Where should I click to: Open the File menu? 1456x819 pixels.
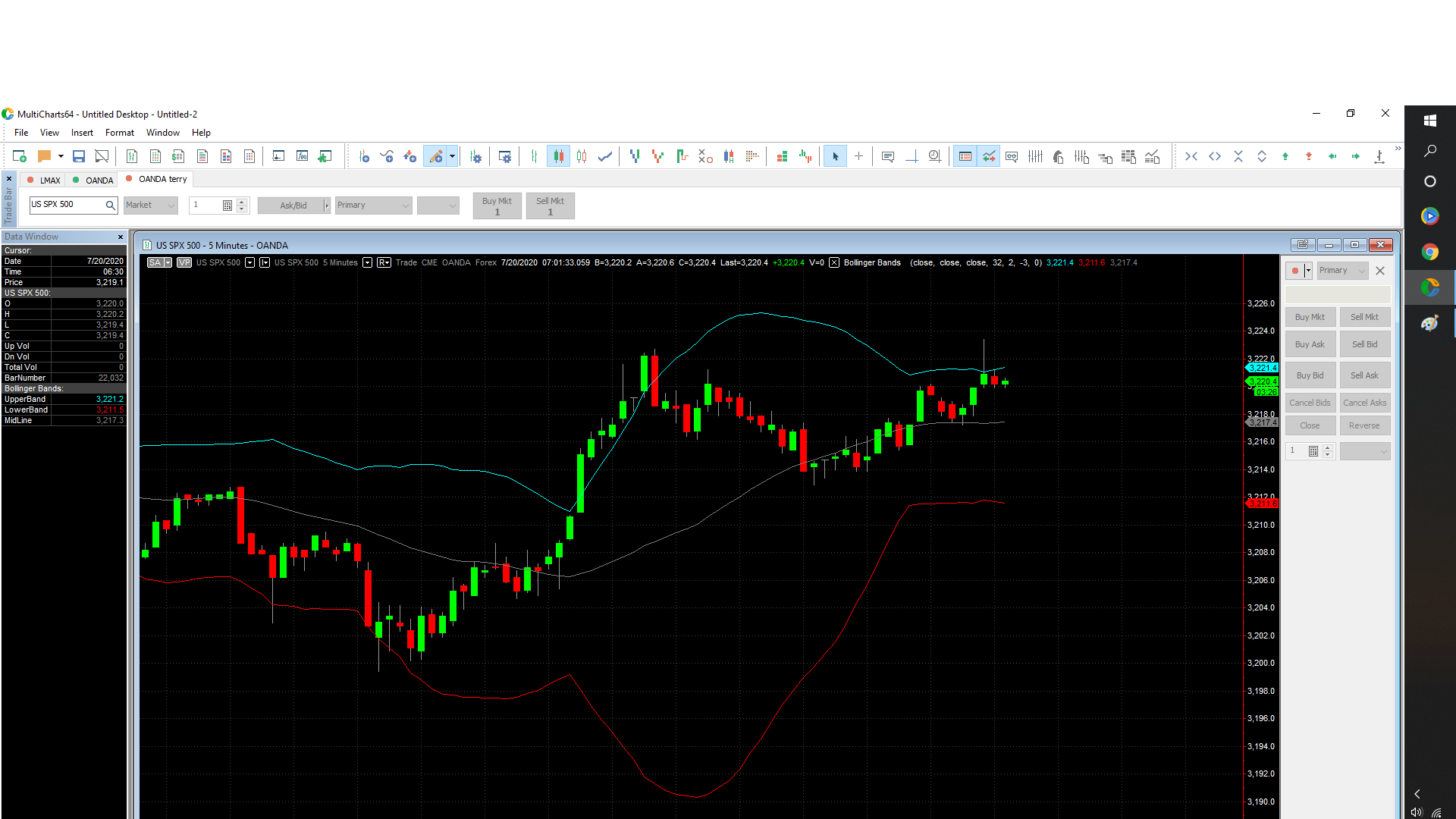click(21, 133)
